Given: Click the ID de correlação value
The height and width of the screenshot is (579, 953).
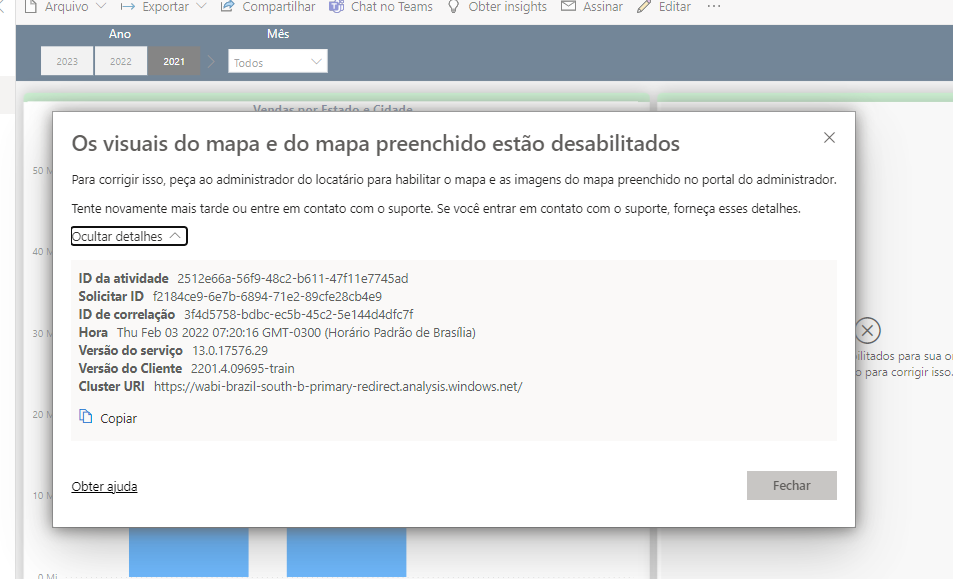Looking at the screenshot, I should (x=298, y=314).
